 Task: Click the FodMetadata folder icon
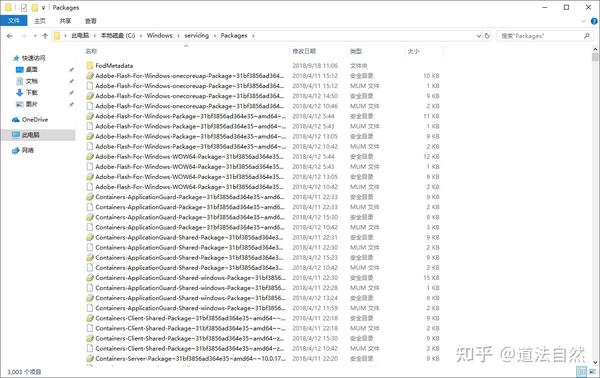click(90, 65)
